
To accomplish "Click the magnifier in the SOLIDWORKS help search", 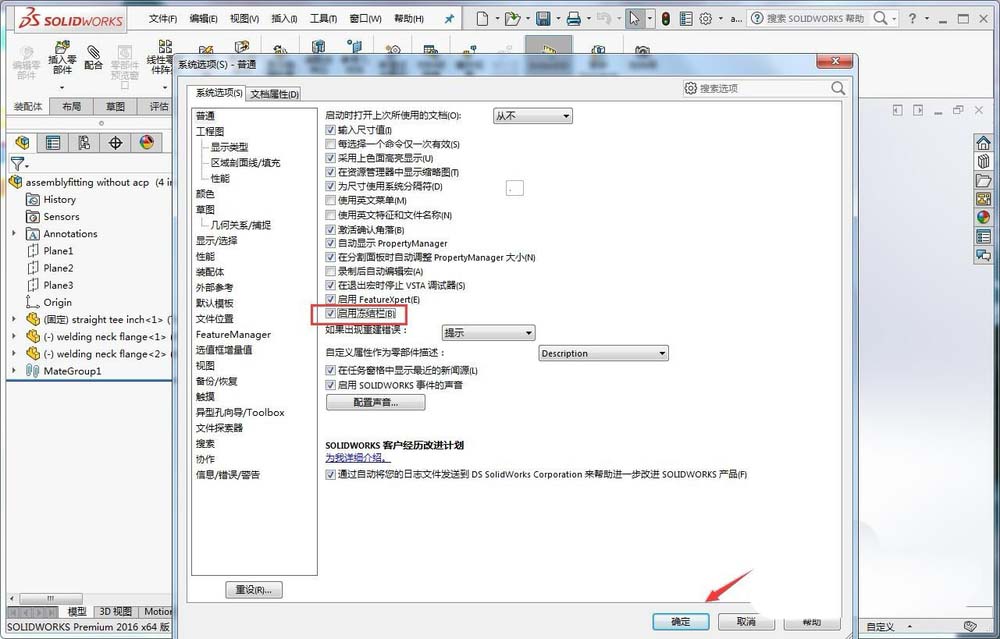I will tap(880, 18).
